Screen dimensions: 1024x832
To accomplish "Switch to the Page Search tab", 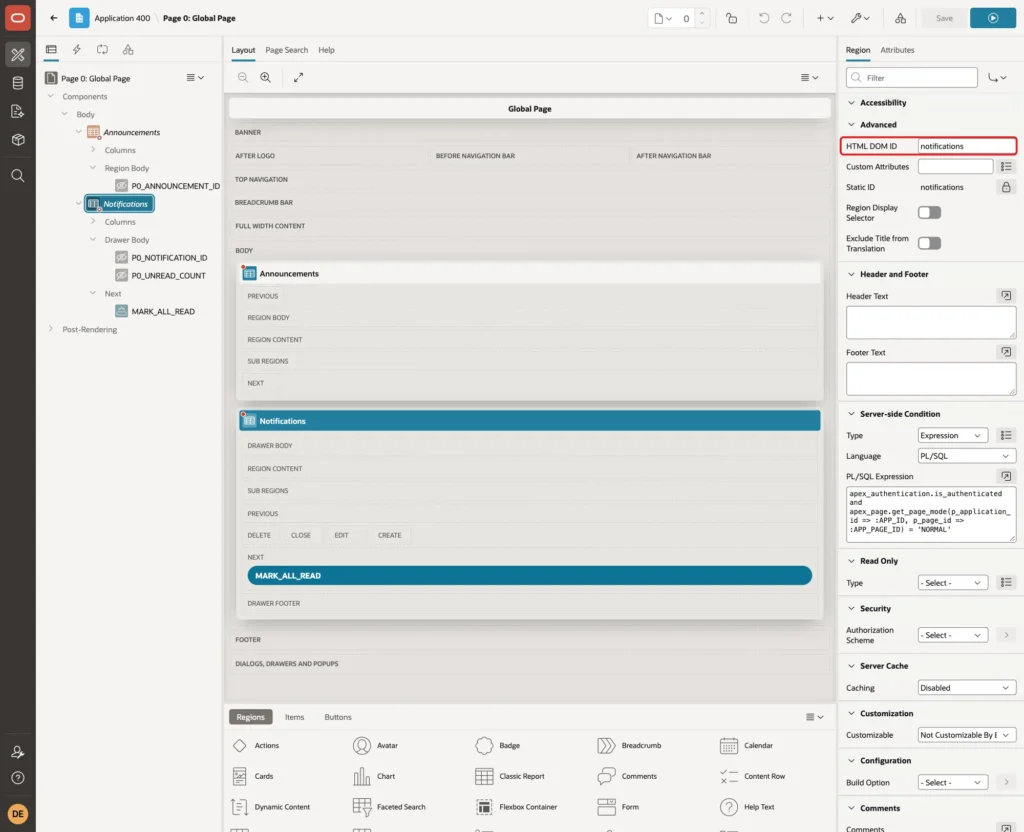I will 287,50.
